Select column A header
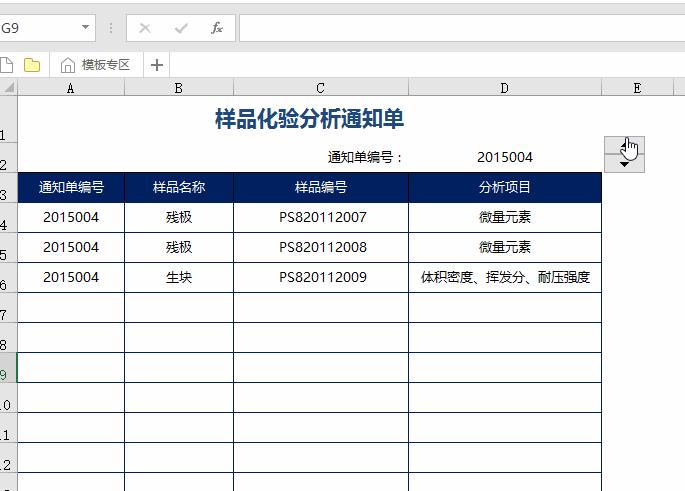 point(71,88)
